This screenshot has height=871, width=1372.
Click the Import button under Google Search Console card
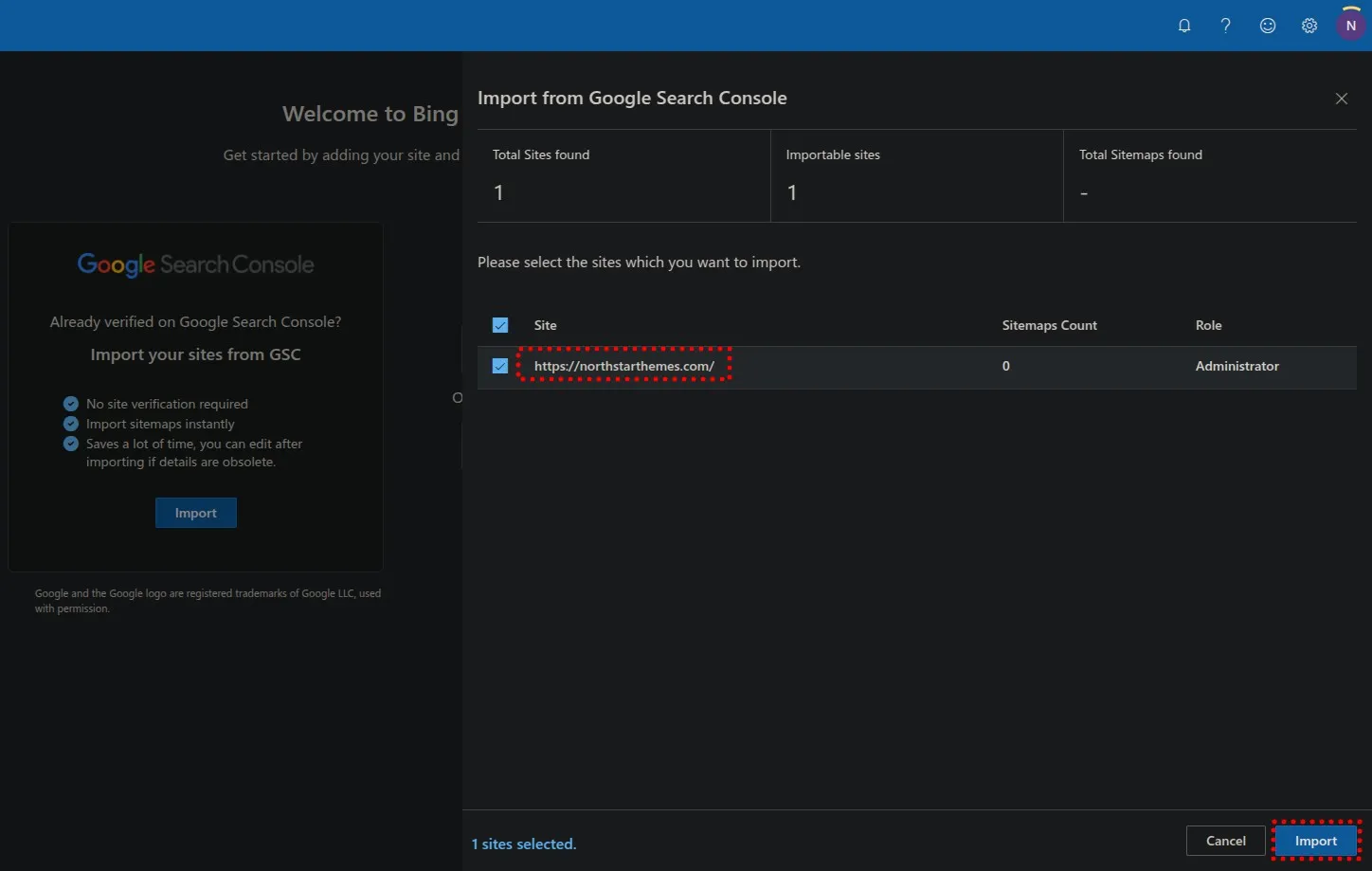tap(196, 513)
